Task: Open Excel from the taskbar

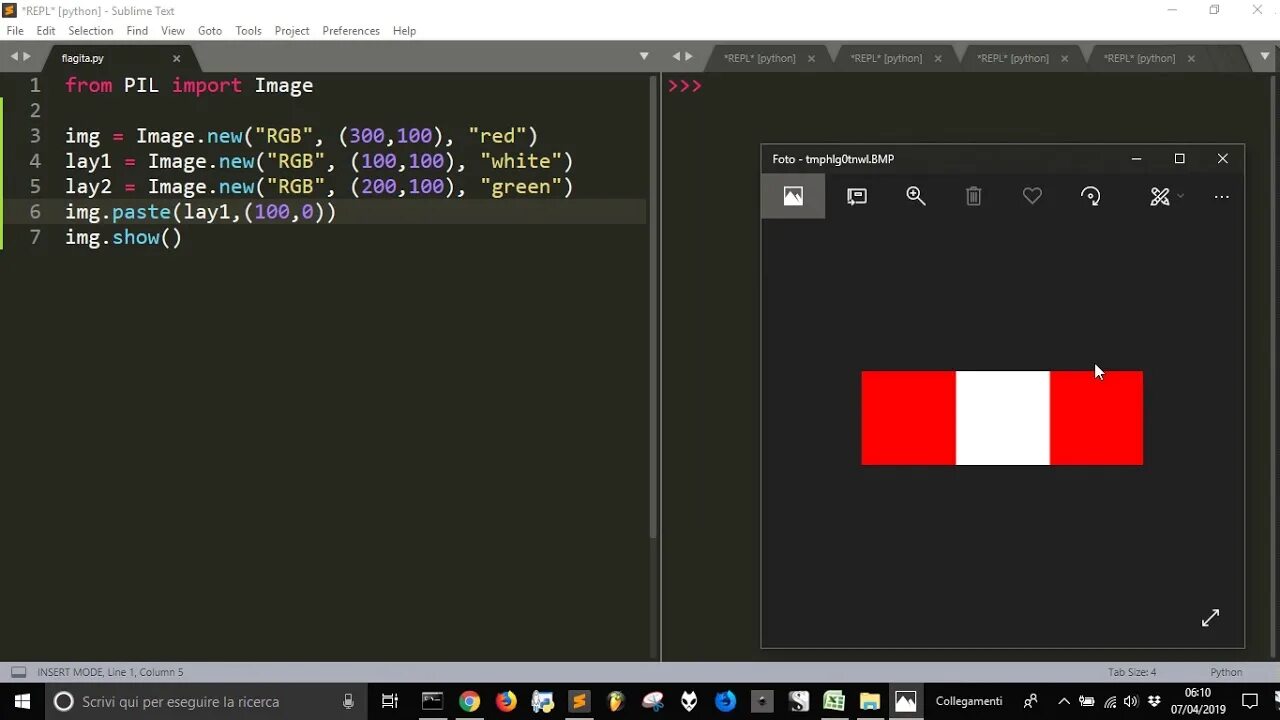Action: click(x=834, y=701)
